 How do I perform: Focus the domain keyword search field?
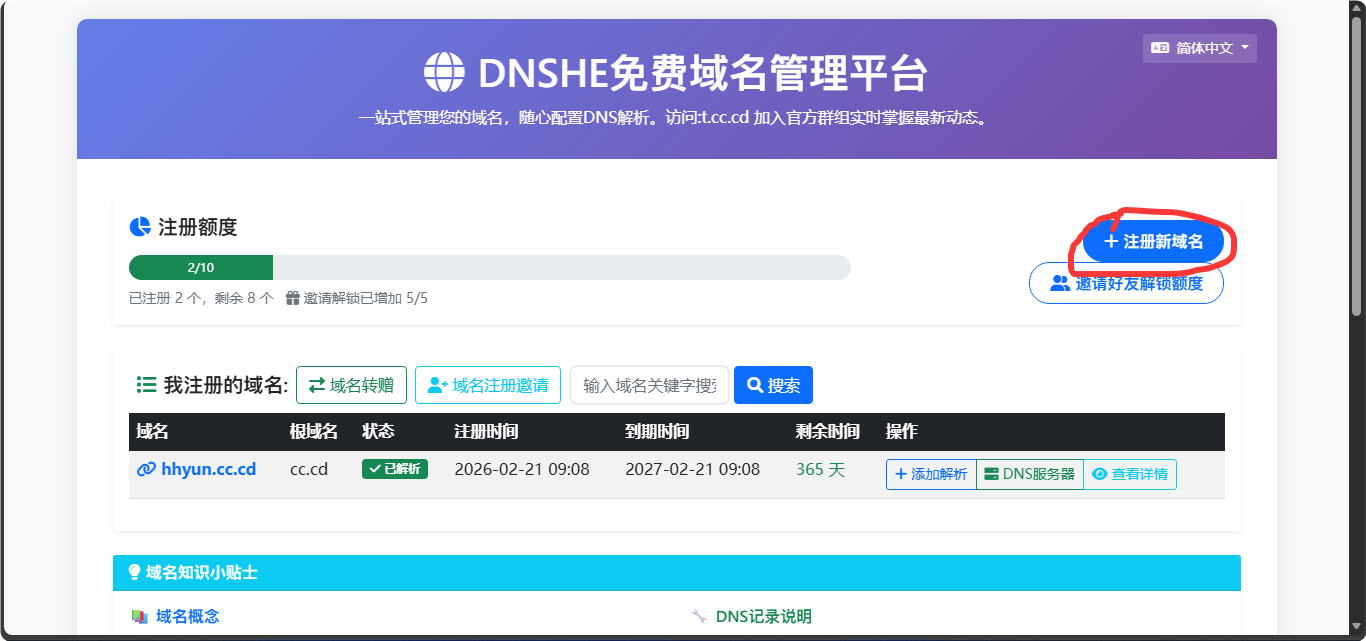649,385
